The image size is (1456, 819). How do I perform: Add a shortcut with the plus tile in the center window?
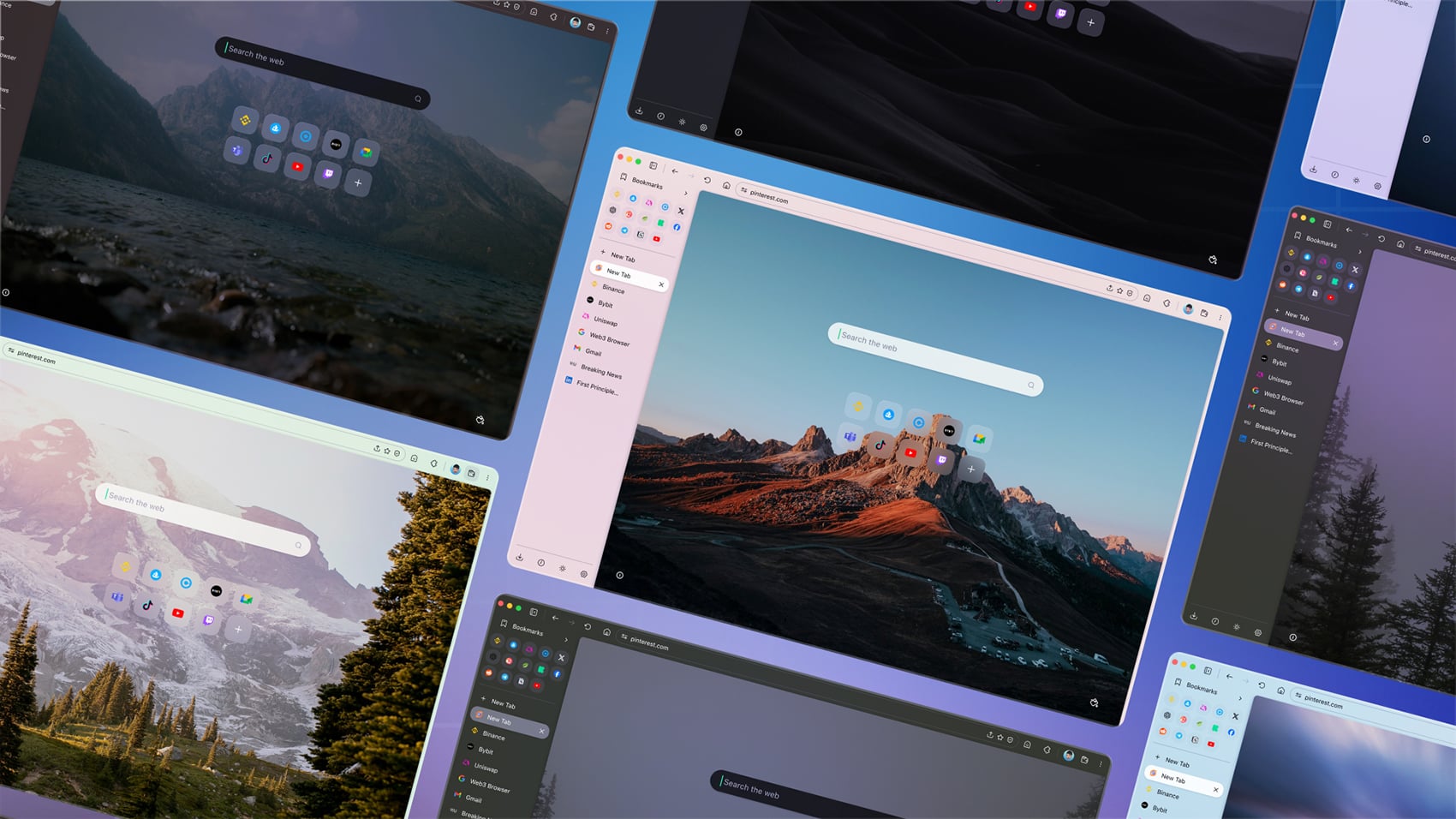[x=971, y=469]
